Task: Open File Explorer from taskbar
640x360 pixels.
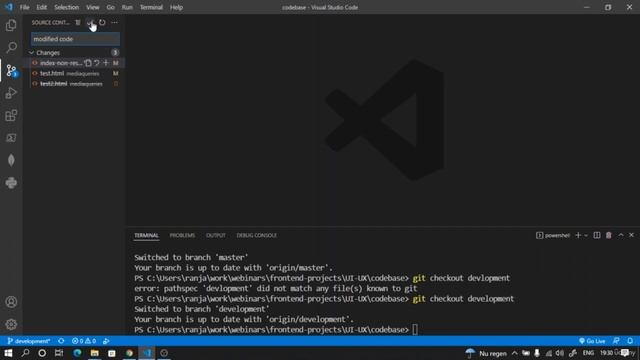Action: (x=95, y=353)
